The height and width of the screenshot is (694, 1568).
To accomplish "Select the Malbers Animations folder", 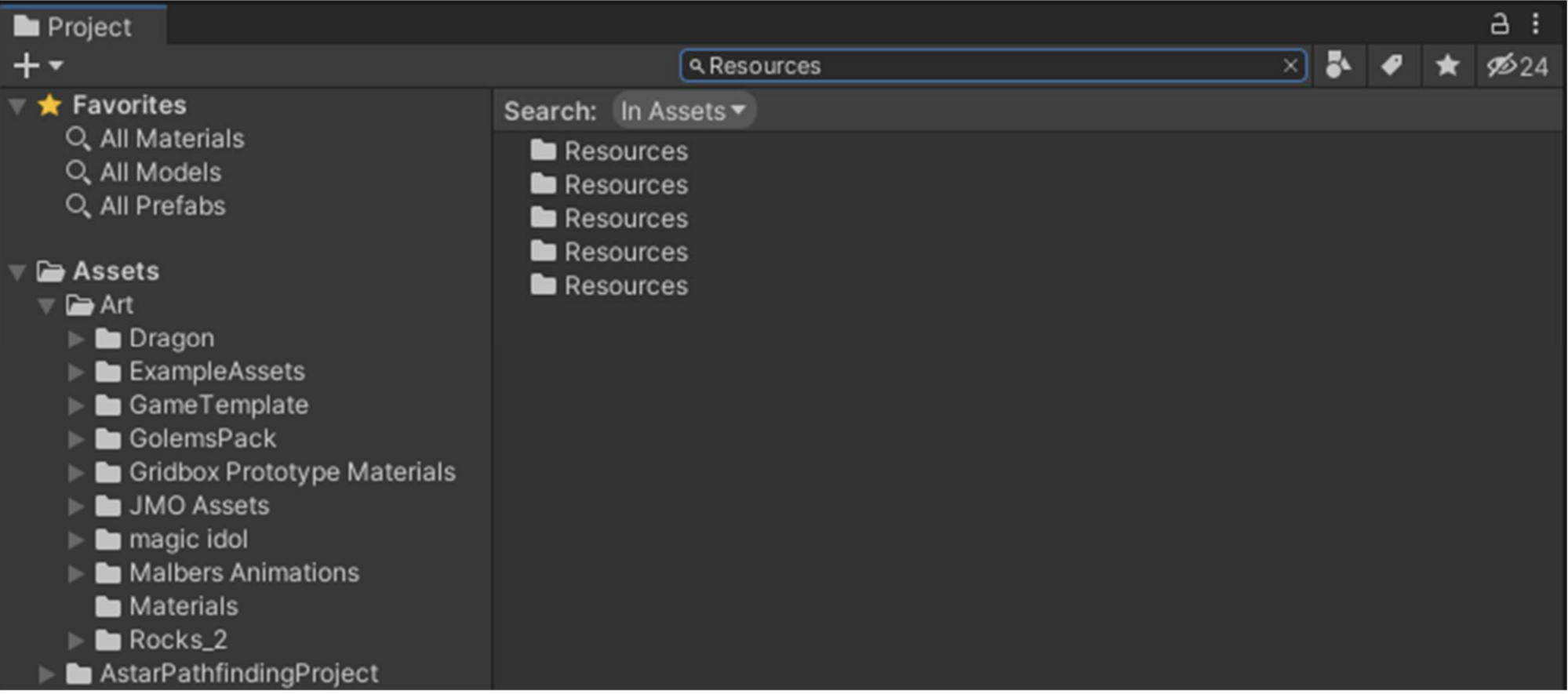I will pos(243,572).
